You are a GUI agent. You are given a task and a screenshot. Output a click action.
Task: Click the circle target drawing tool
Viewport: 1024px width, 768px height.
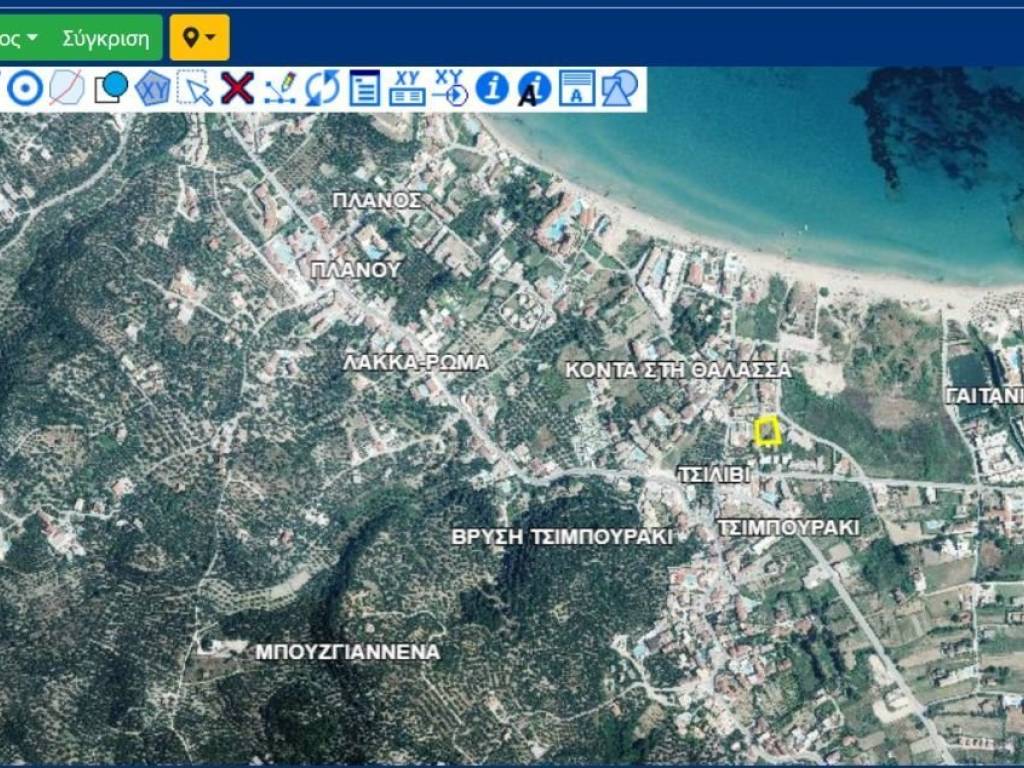pos(25,89)
